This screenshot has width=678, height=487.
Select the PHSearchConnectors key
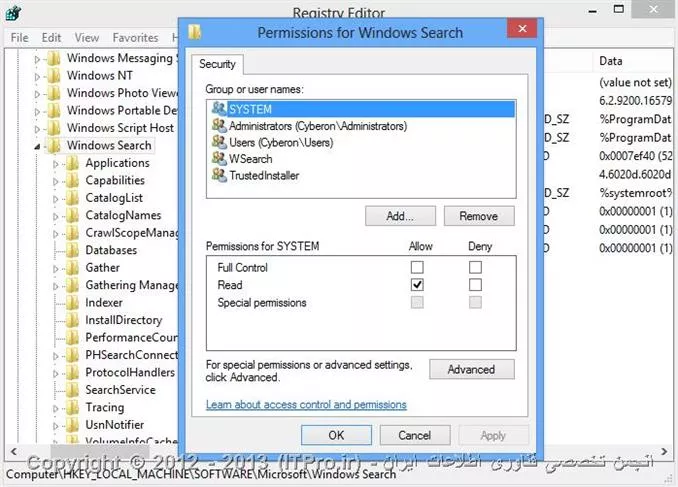pos(131,355)
